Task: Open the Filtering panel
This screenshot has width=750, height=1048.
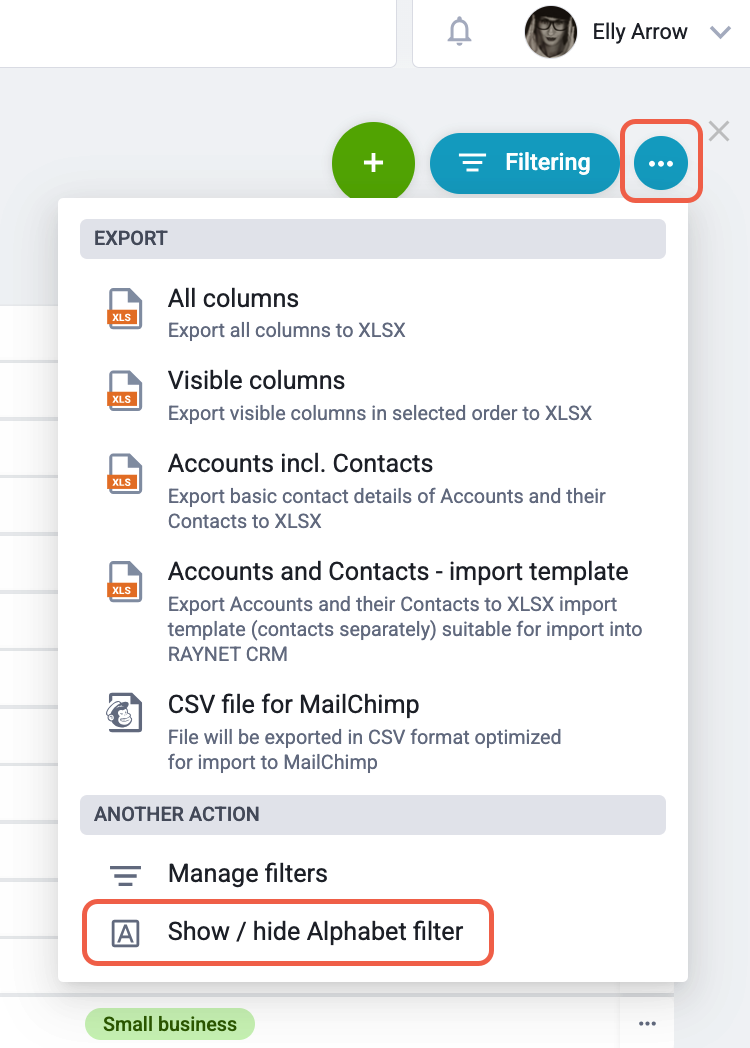Action: (x=525, y=163)
